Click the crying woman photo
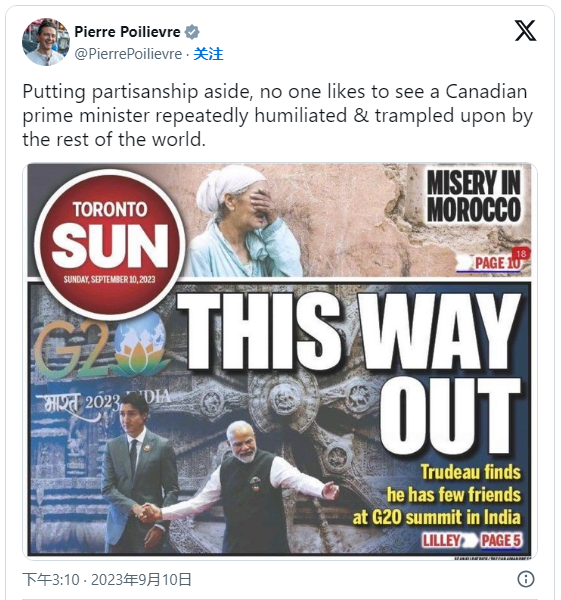The image size is (561, 600). pos(245,220)
